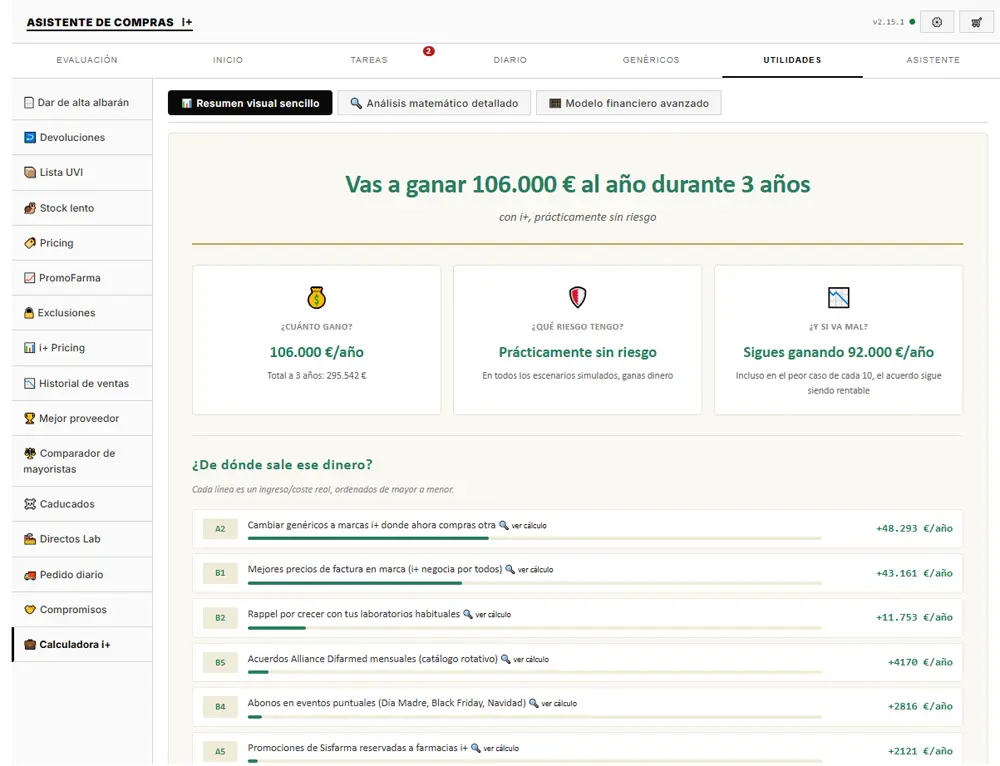Click the A2 row progress bar

pyautogui.click(x=534, y=539)
